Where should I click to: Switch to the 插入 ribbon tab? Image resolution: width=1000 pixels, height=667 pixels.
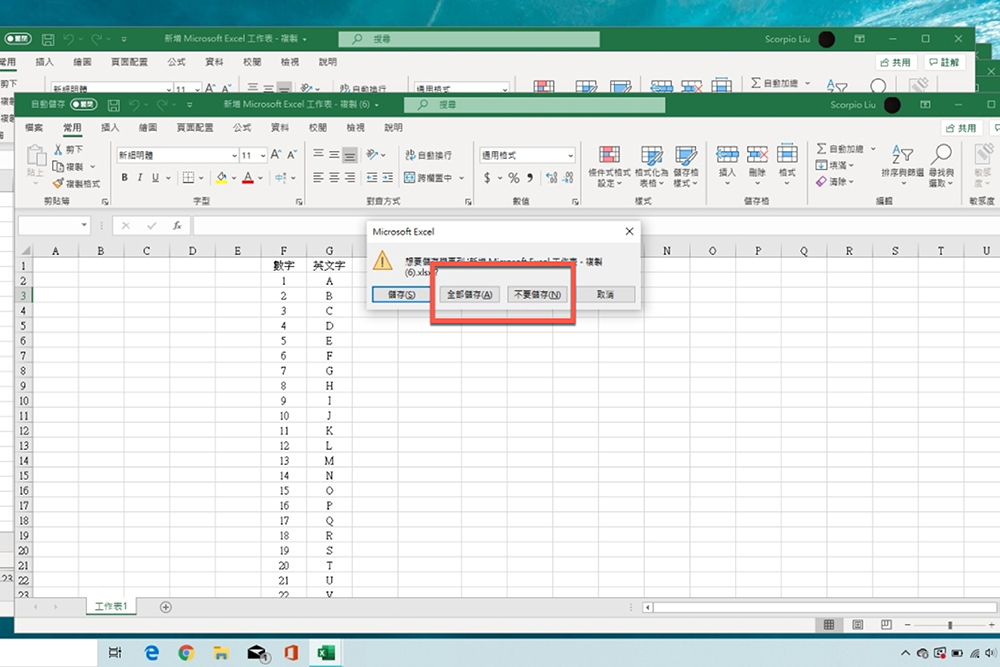coord(110,127)
